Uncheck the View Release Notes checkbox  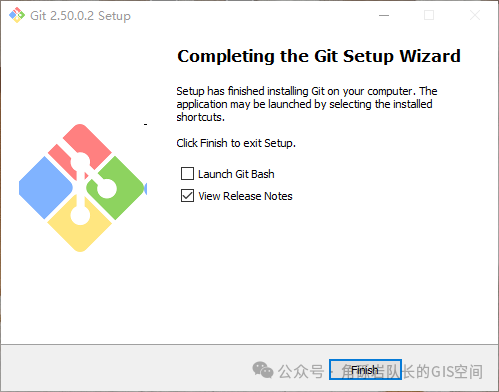click(x=187, y=196)
